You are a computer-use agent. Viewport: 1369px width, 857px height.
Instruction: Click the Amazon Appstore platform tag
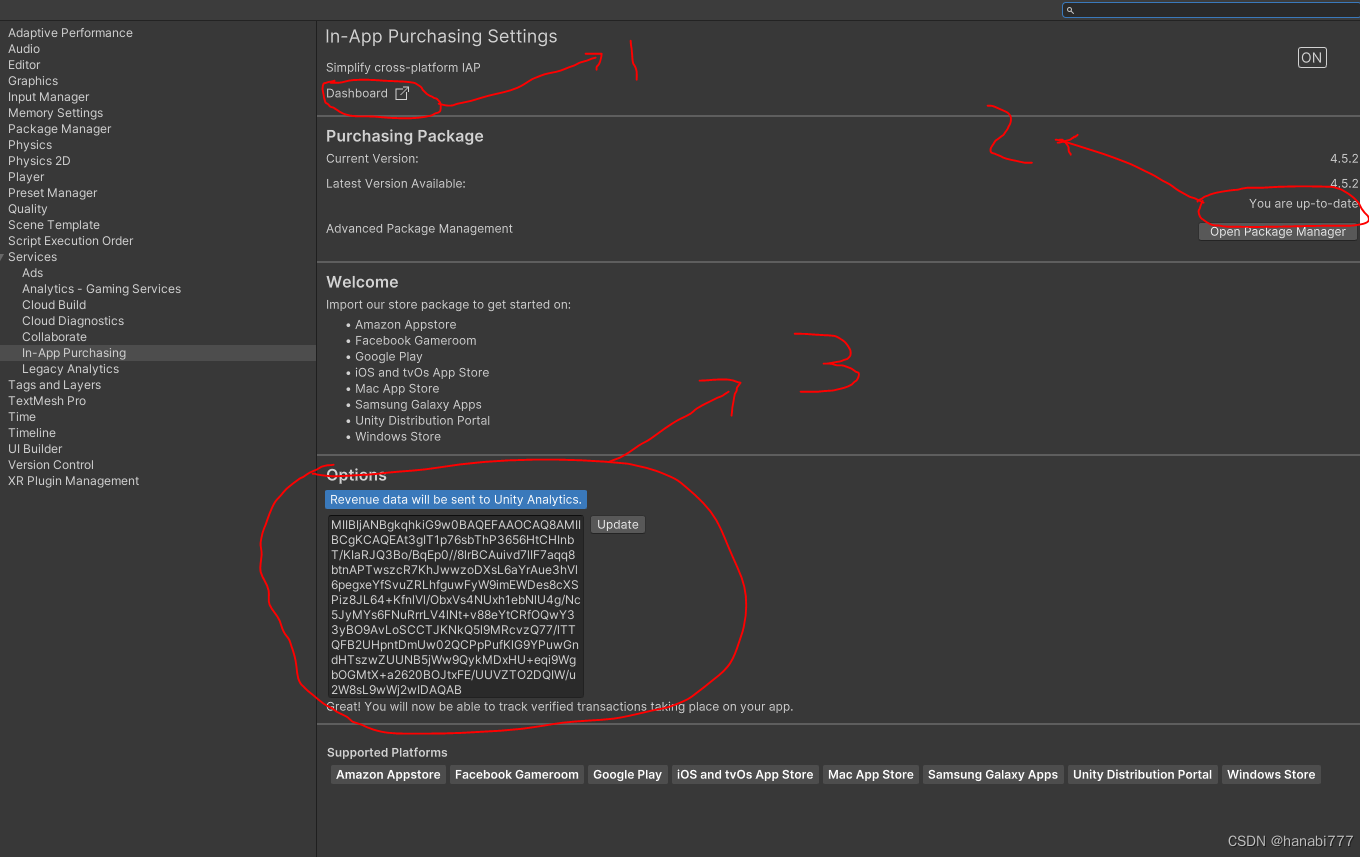[388, 775]
